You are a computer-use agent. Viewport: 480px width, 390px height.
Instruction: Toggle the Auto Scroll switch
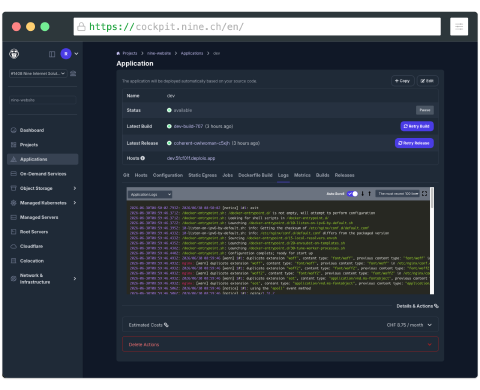[352, 194]
